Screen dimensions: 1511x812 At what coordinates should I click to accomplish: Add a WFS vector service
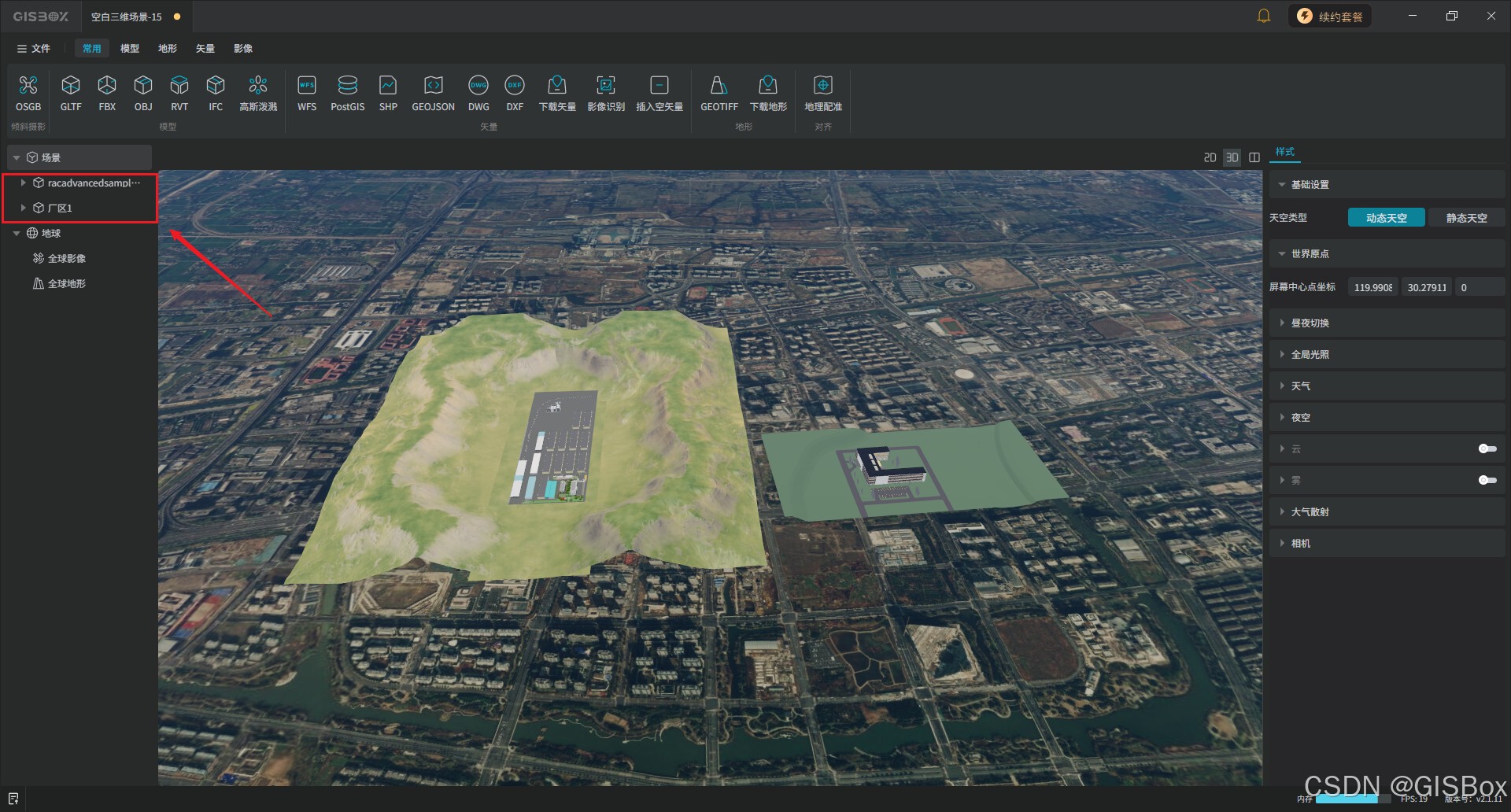tap(307, 93)
